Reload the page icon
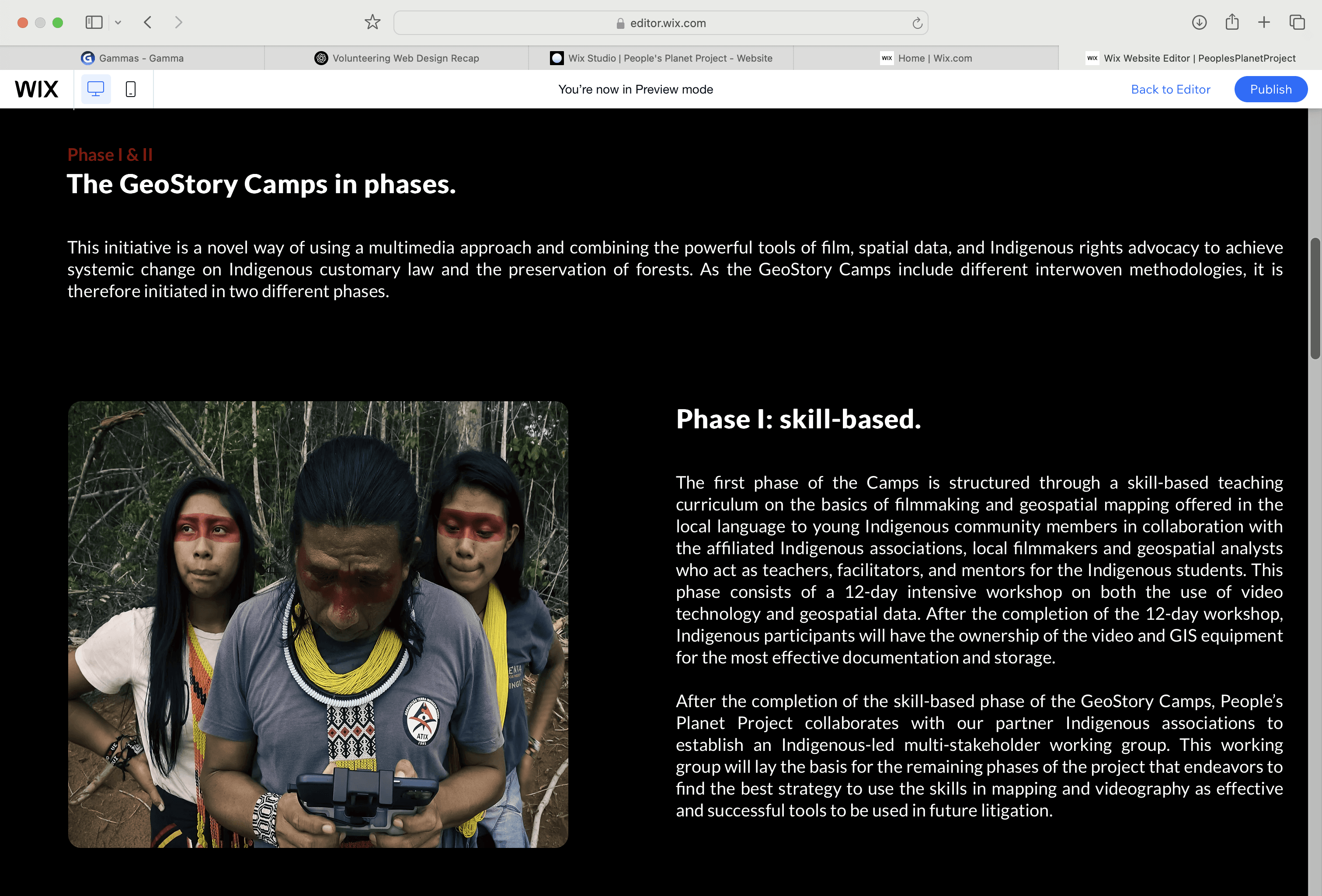Screen dimensions: 1322x896 917,23
